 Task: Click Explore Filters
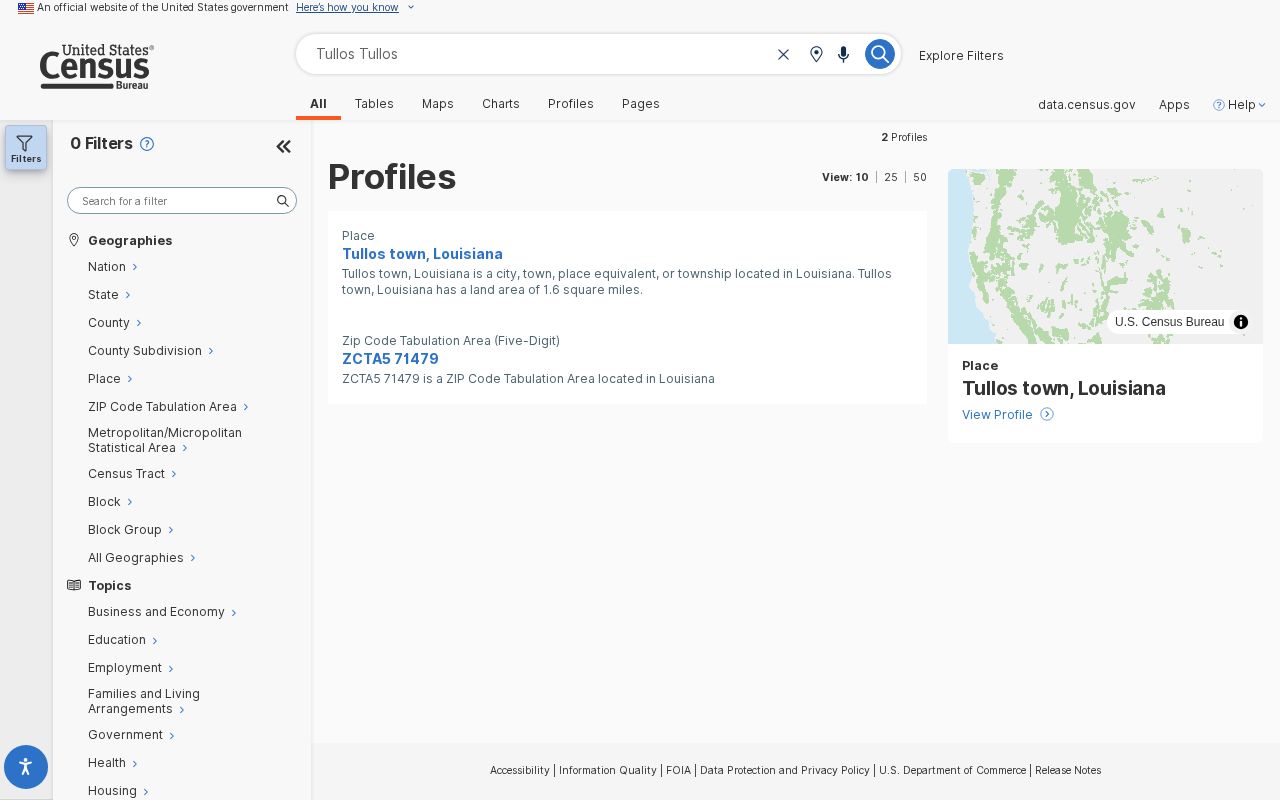coord(961,56)
